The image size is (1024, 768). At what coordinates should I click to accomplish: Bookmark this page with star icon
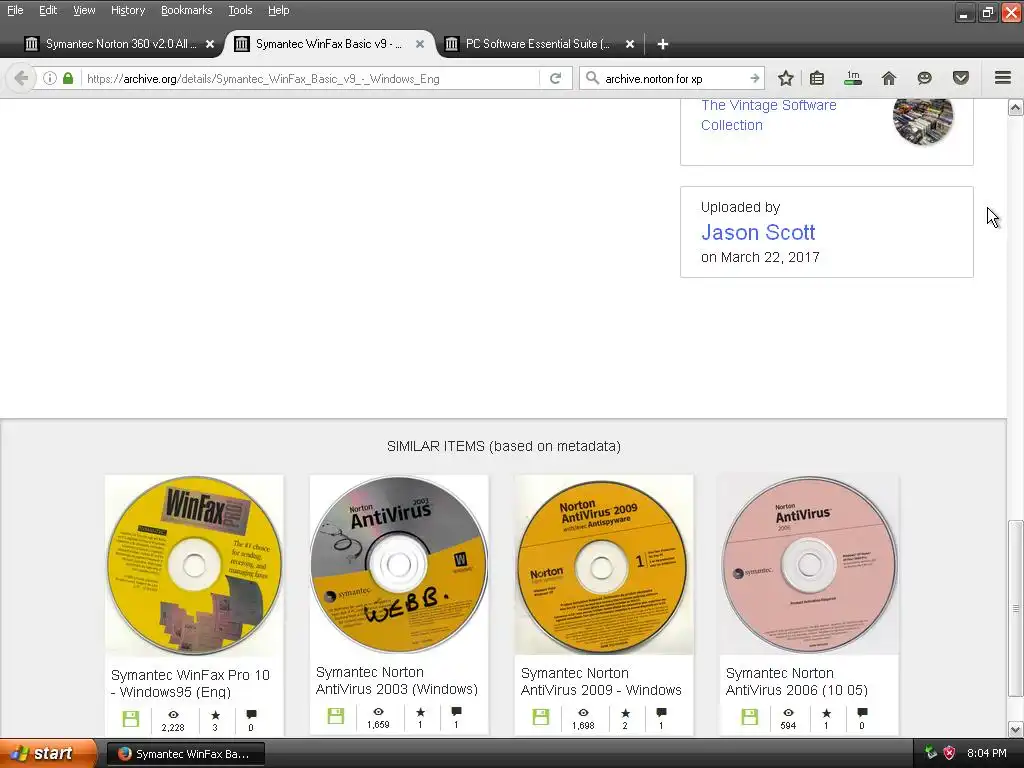786,78
